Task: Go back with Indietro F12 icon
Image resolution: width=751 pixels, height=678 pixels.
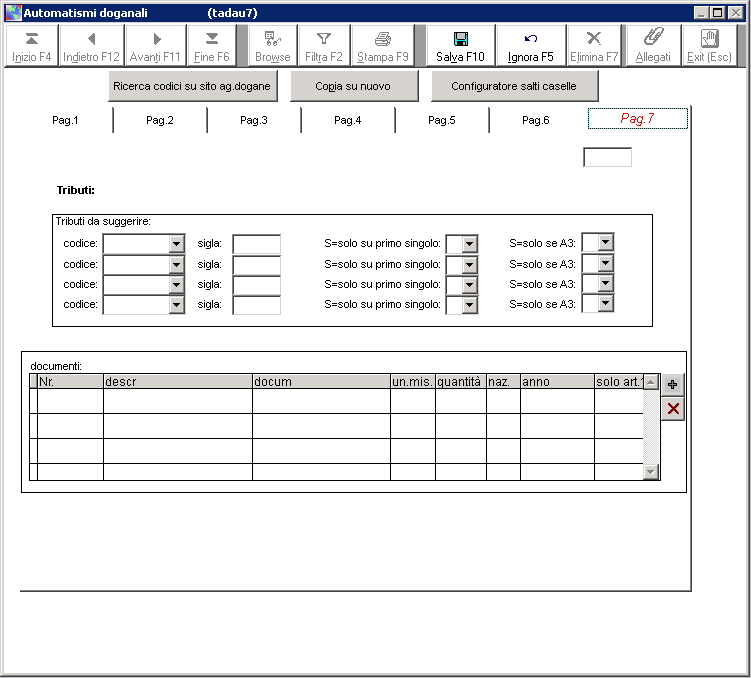Action: 91,39
